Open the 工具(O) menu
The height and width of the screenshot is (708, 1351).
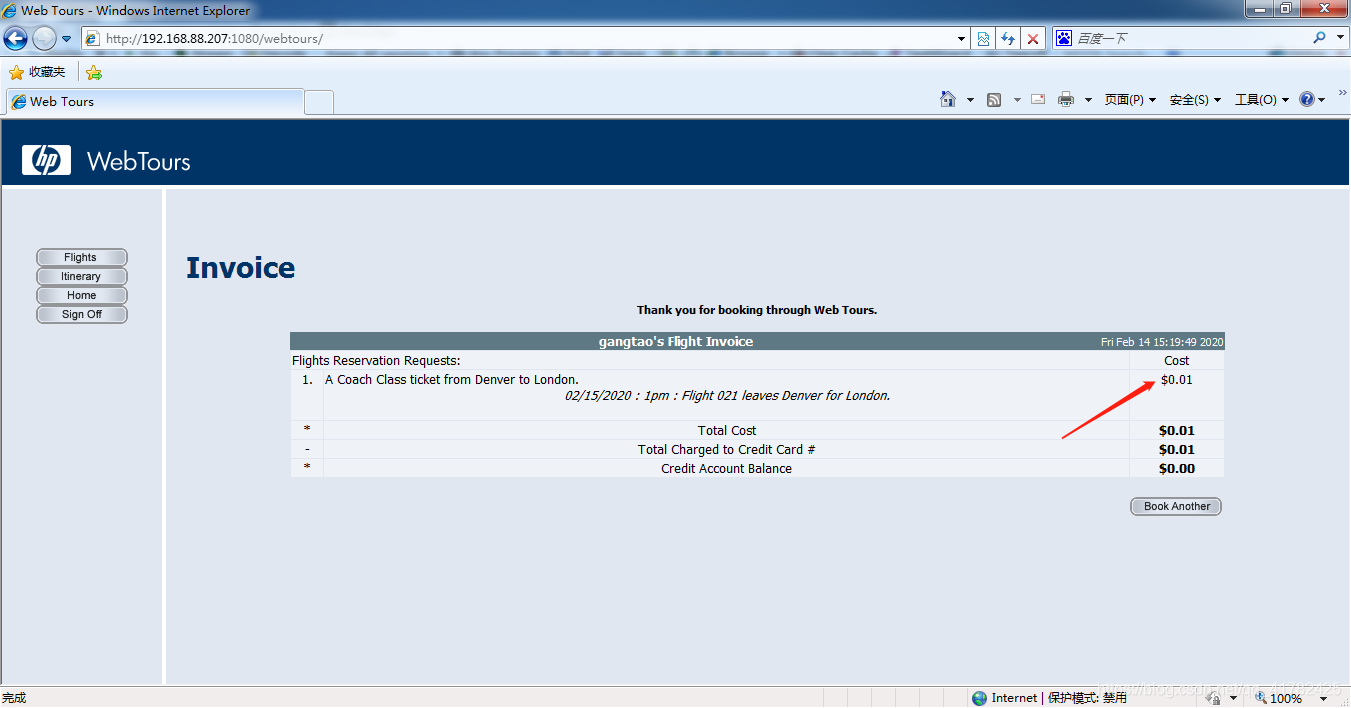tap(1261, 100)
